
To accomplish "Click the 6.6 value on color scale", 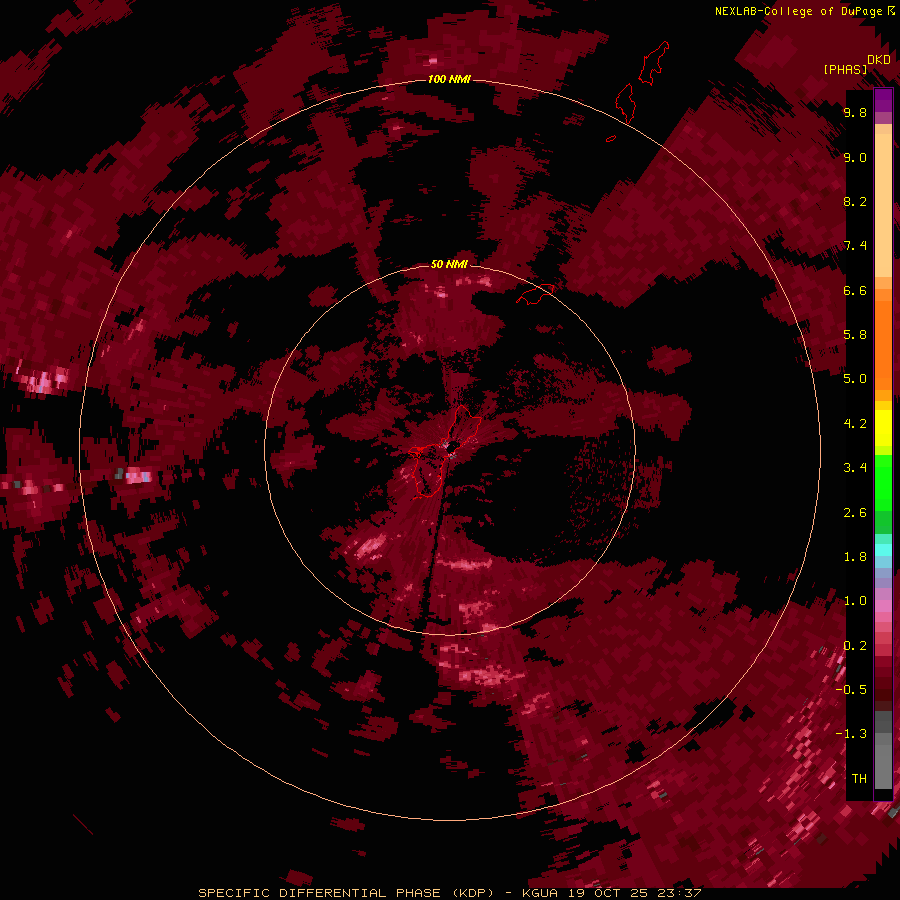I will 855,290.
